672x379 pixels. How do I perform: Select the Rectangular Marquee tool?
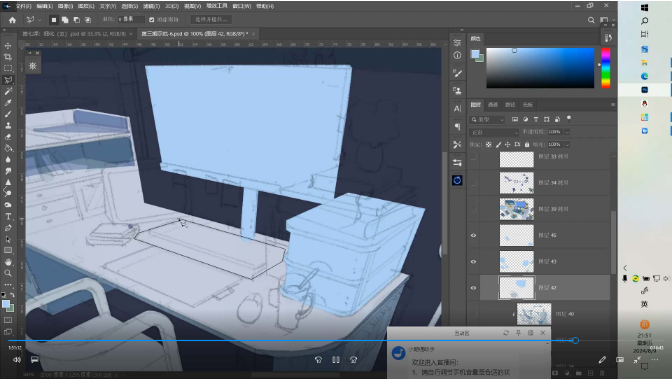8,69
